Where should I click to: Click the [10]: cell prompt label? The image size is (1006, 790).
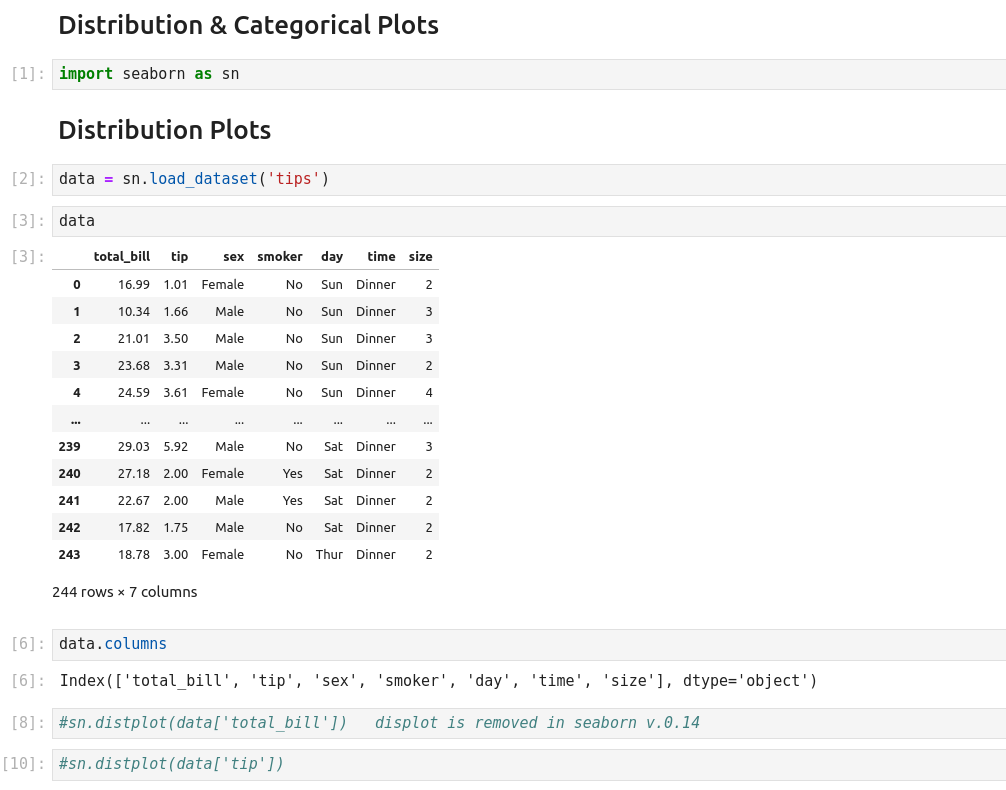click(23, 764)
